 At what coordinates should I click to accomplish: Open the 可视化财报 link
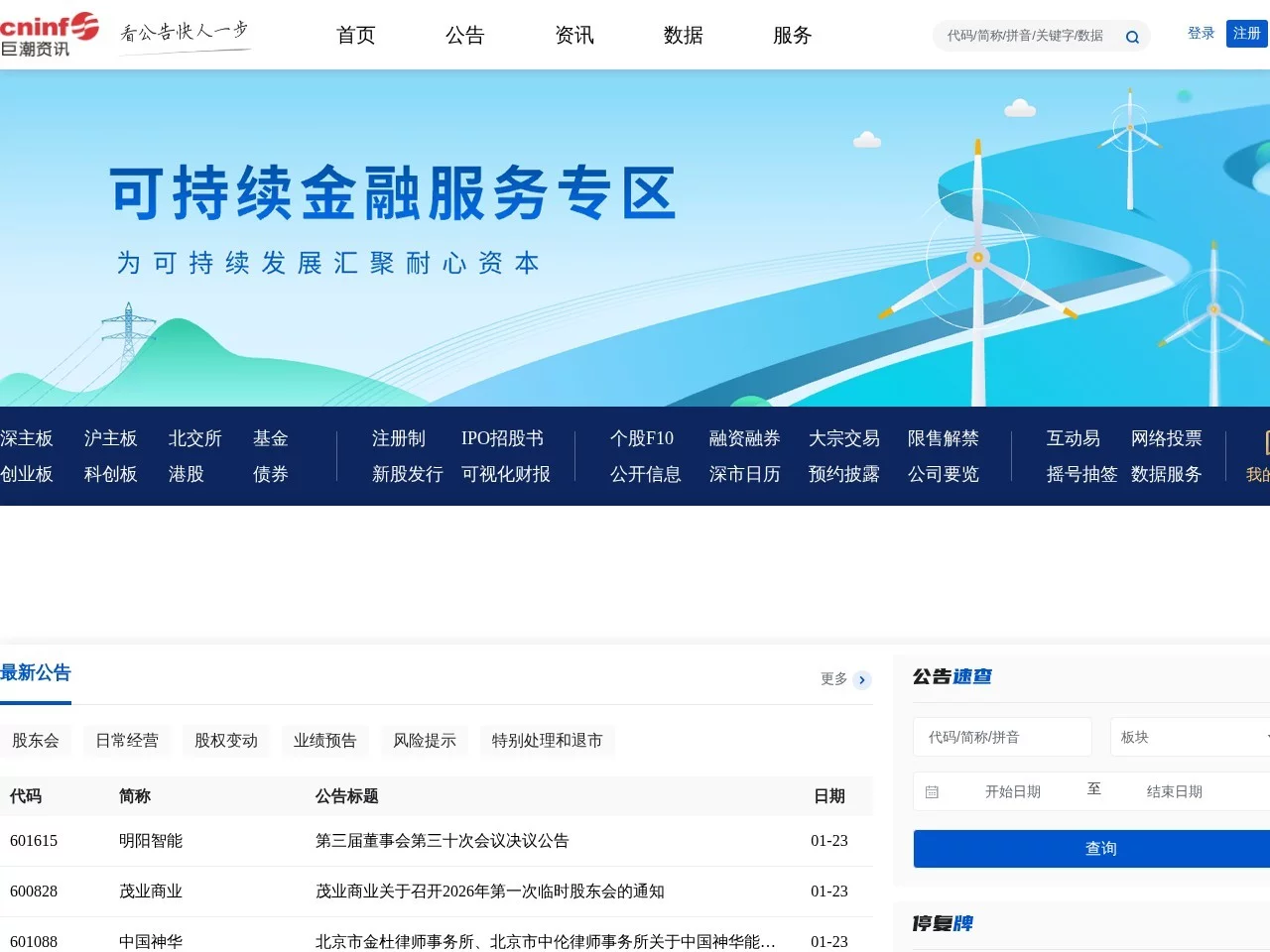[508, 474]
